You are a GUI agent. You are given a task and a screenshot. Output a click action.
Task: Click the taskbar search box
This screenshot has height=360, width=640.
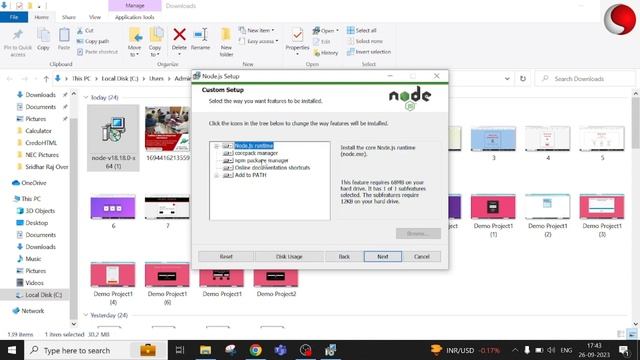pyautogui.click(x=96, y=350)
